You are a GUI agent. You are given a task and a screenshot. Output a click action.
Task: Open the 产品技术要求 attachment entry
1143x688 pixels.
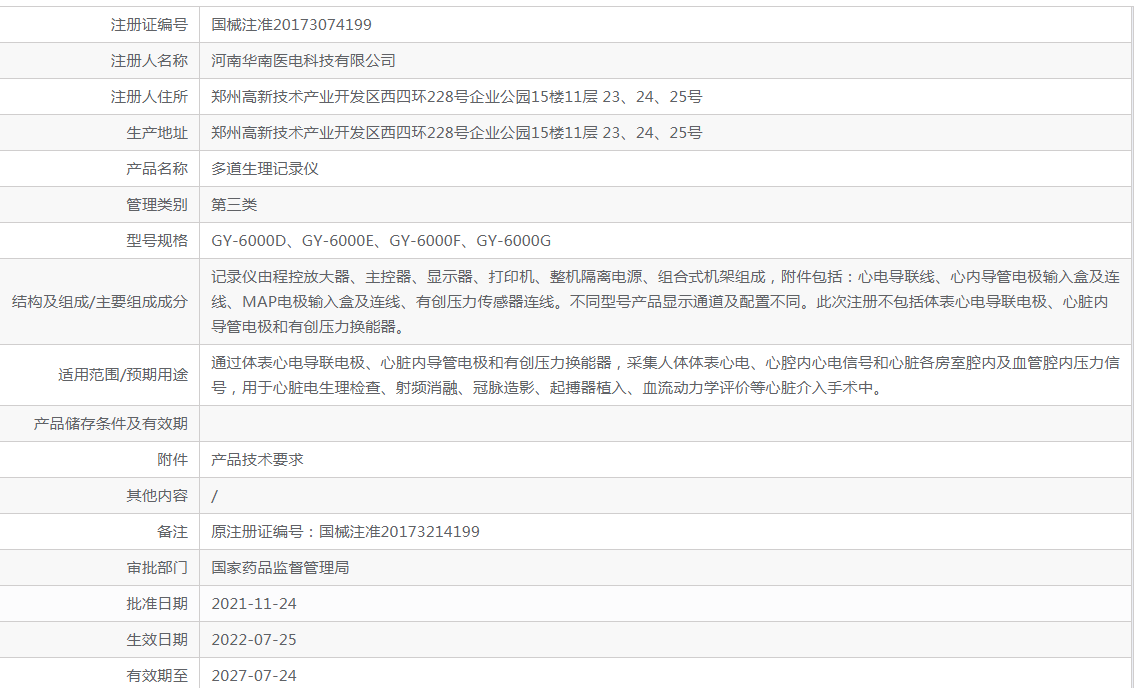pyautogui.click(x=257, y=460)
